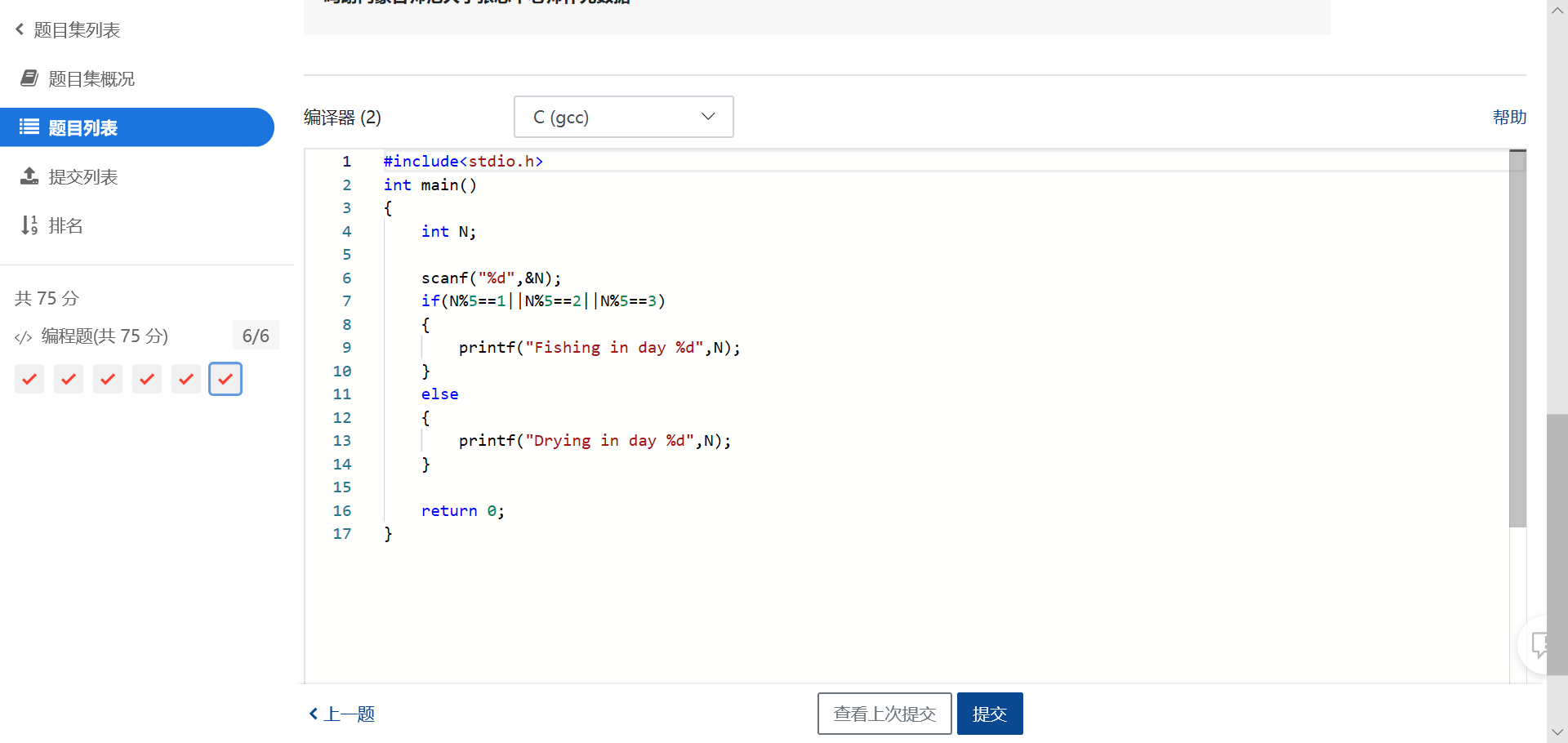Click the 查看上次提交 button
Image resolution: width=1568 pixels, height=743 pixels.
pyautogui.click(x=884, y=714)
